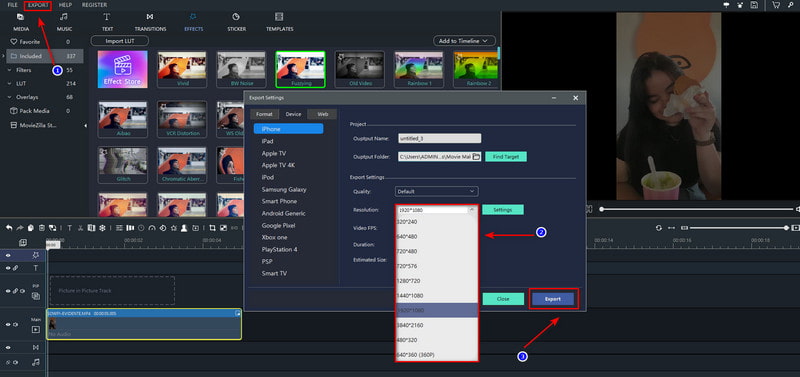Click the save project floppy disk icon
The height and width of the screenshot is (377, 800).
755,5
